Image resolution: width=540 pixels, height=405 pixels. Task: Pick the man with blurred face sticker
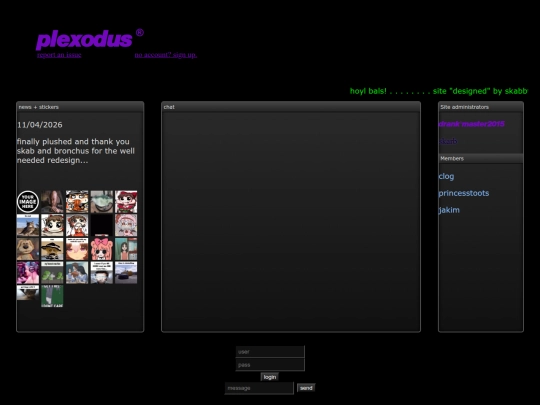[102, 272]
